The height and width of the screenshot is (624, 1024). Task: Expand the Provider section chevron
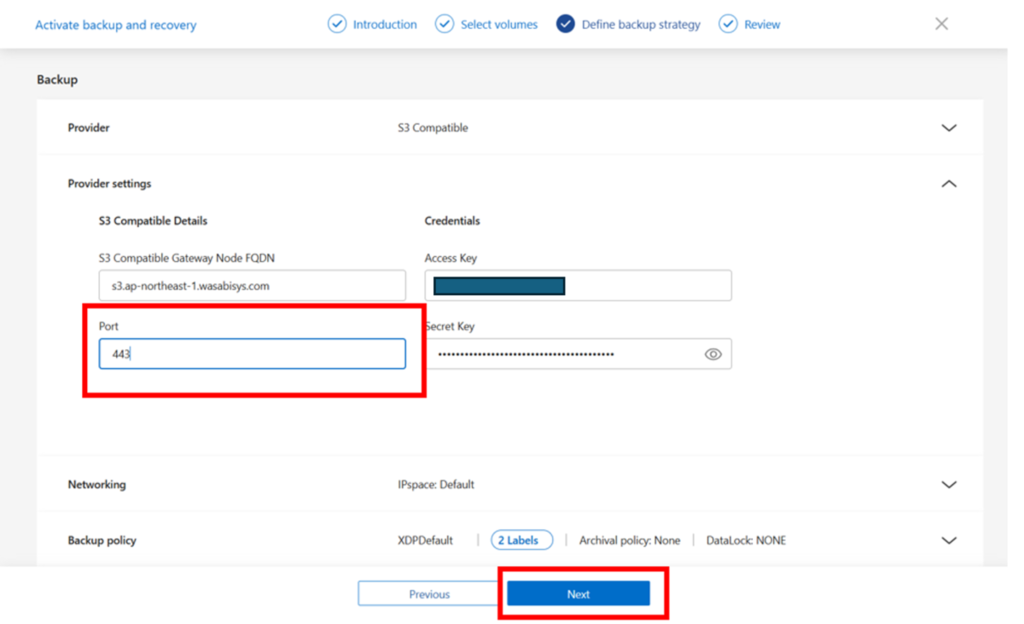point(949,128)
